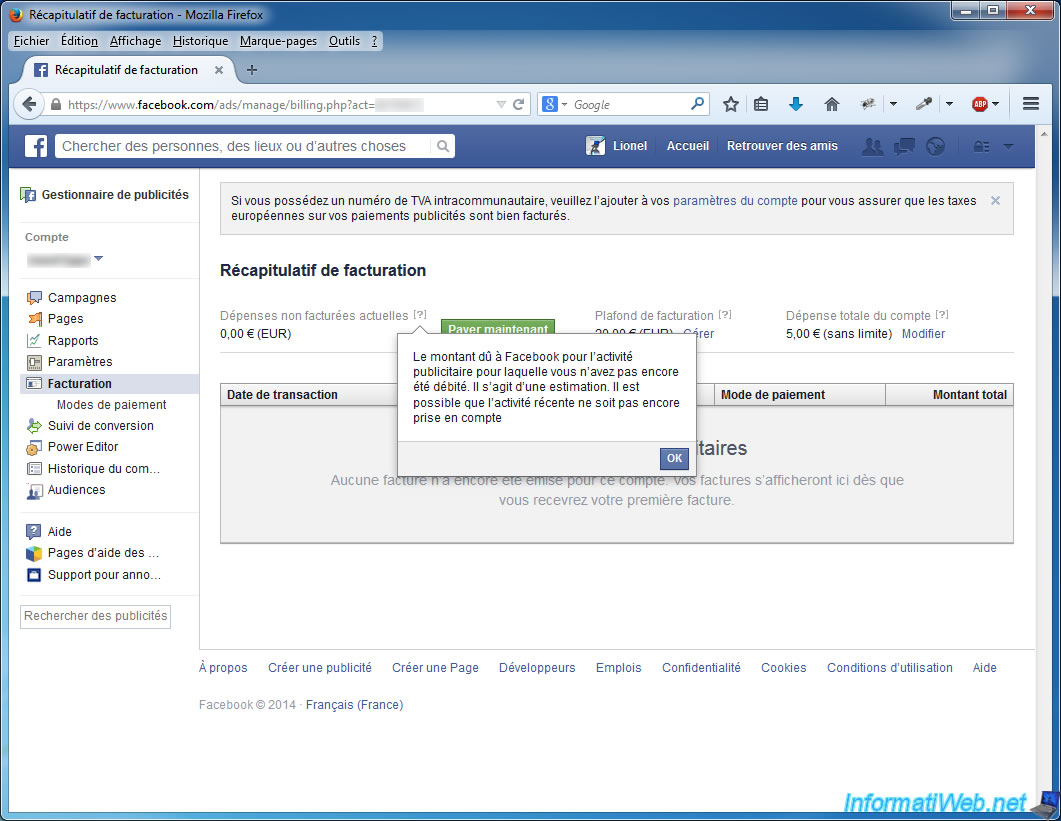Viewport: 1061px width, 821px height.
Task: Click the Lionel profile picture
Action: pyautogui.click(x=595, y=146)
